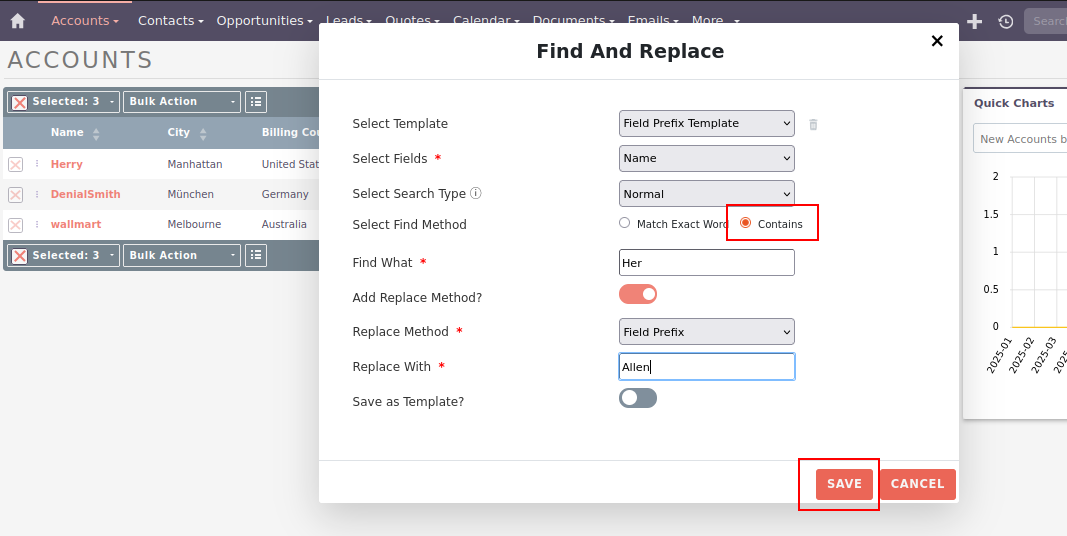Sort accounts by Name column arrows
The height and width of the screenshot is (536, 1067).
click(x=96, y=134)
